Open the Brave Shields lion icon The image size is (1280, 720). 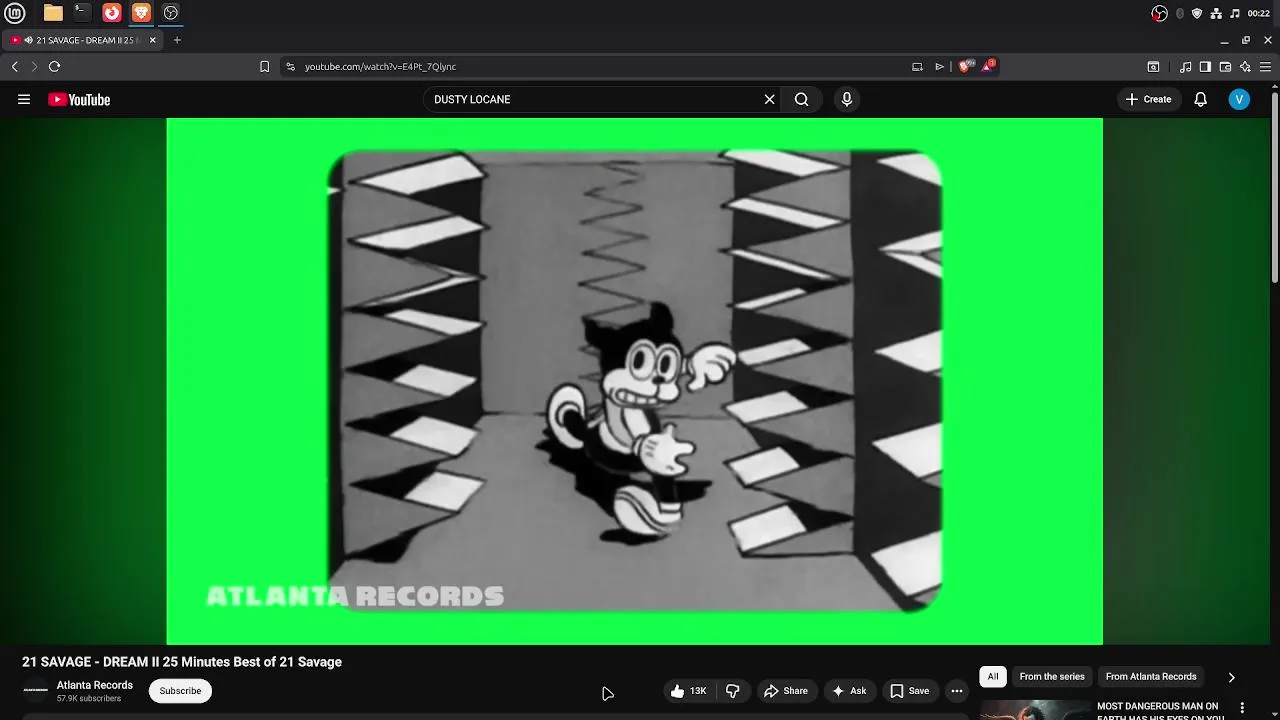click(x=964, y=66)
